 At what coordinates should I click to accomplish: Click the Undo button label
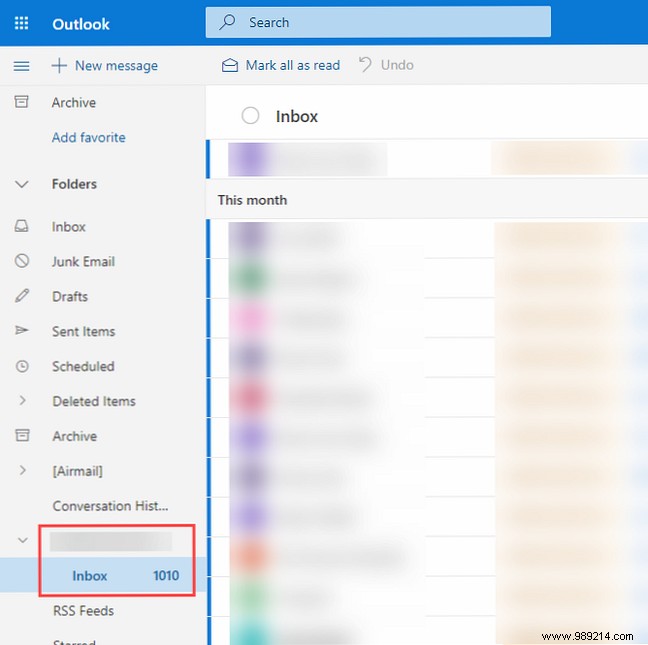pyautogui.click(x=397, y=65)
